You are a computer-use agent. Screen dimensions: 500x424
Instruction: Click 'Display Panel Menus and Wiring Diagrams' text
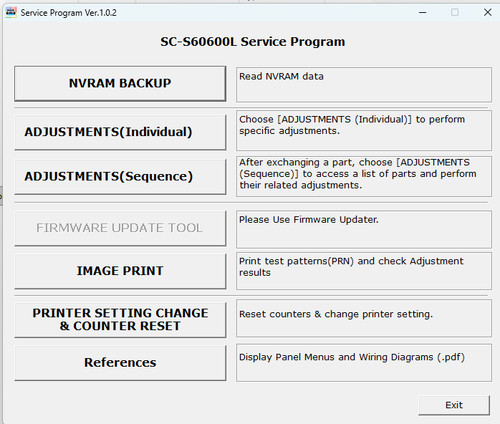352,357
